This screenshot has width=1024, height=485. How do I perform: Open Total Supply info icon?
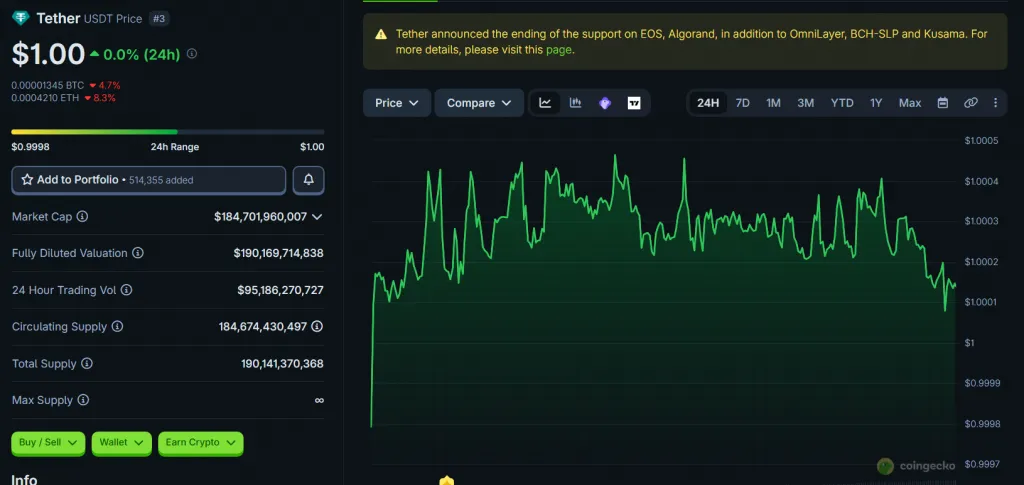pos(86,363)
